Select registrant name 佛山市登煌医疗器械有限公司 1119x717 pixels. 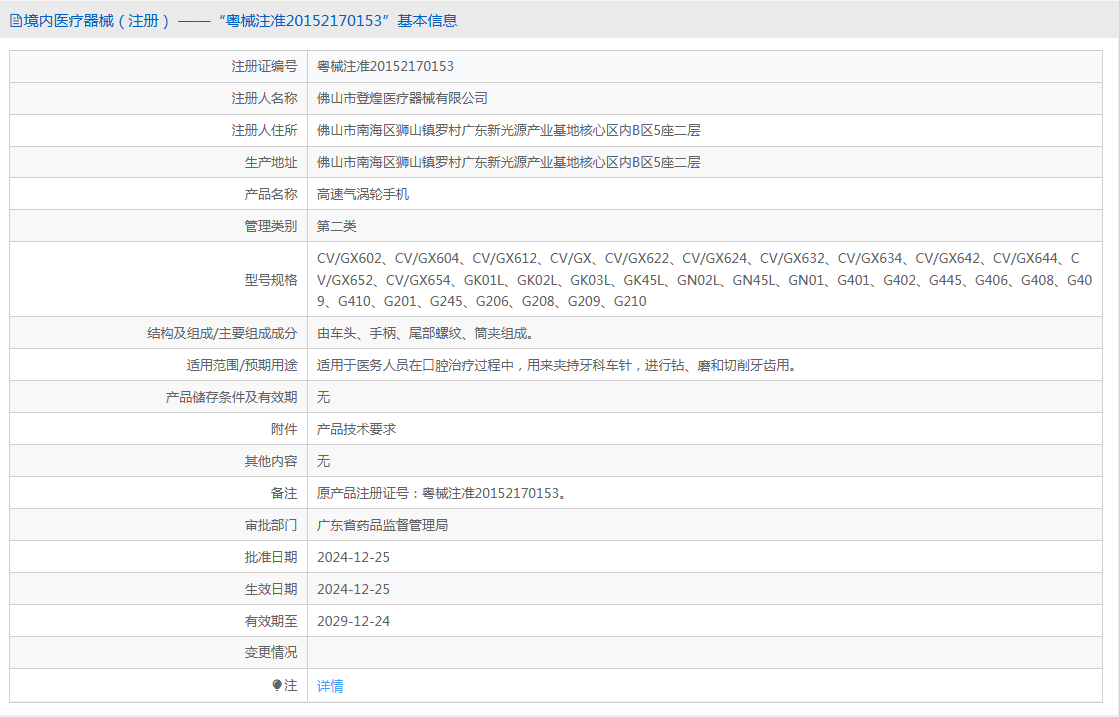pyautogui.click(x=402, y=98)
